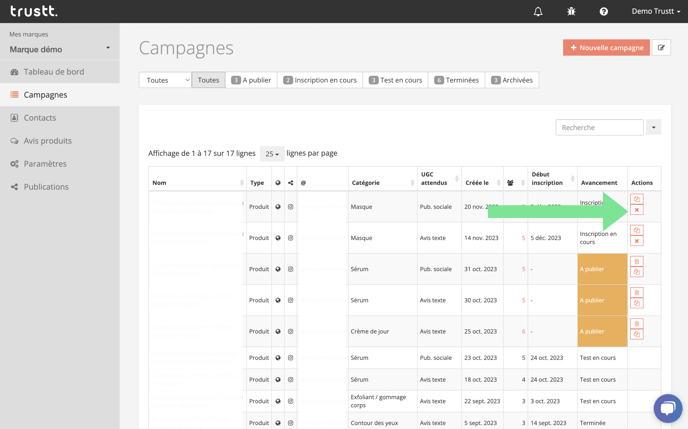Click the edit icon beside Nouvelle campagne
The height and width of the screenshot is (429, 688).
[661, 48]
